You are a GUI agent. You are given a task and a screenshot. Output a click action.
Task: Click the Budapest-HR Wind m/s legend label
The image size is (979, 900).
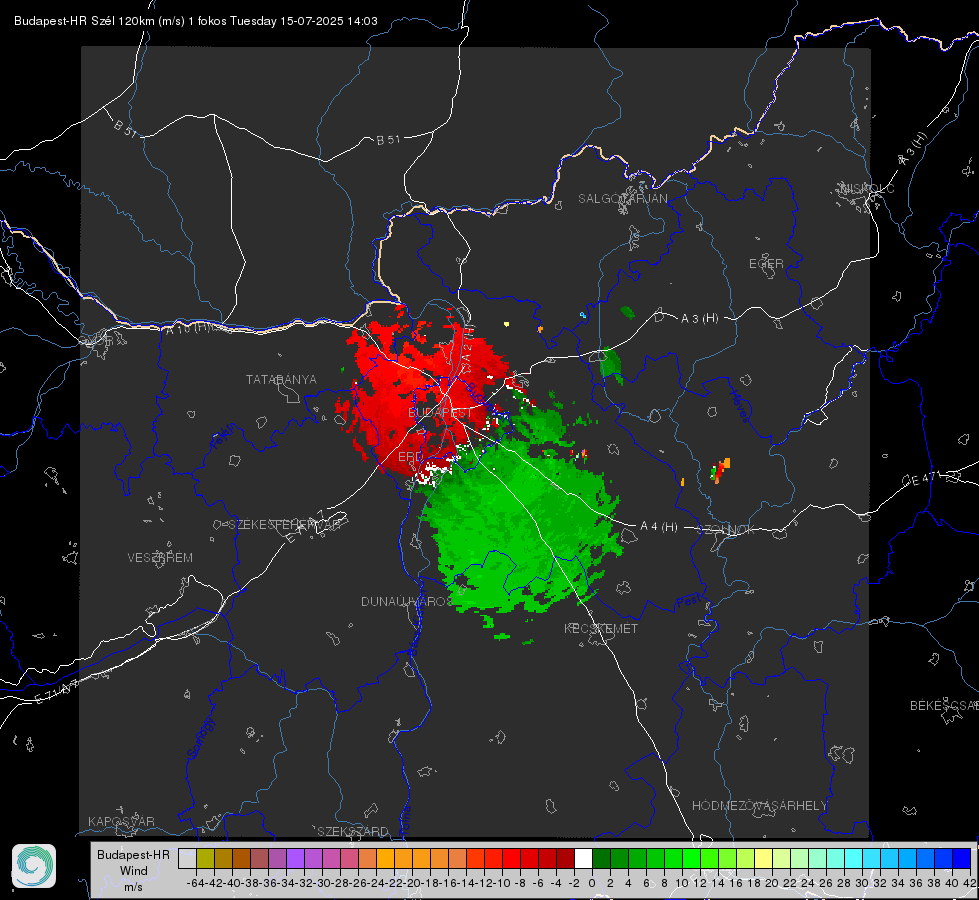pos(133,870)
